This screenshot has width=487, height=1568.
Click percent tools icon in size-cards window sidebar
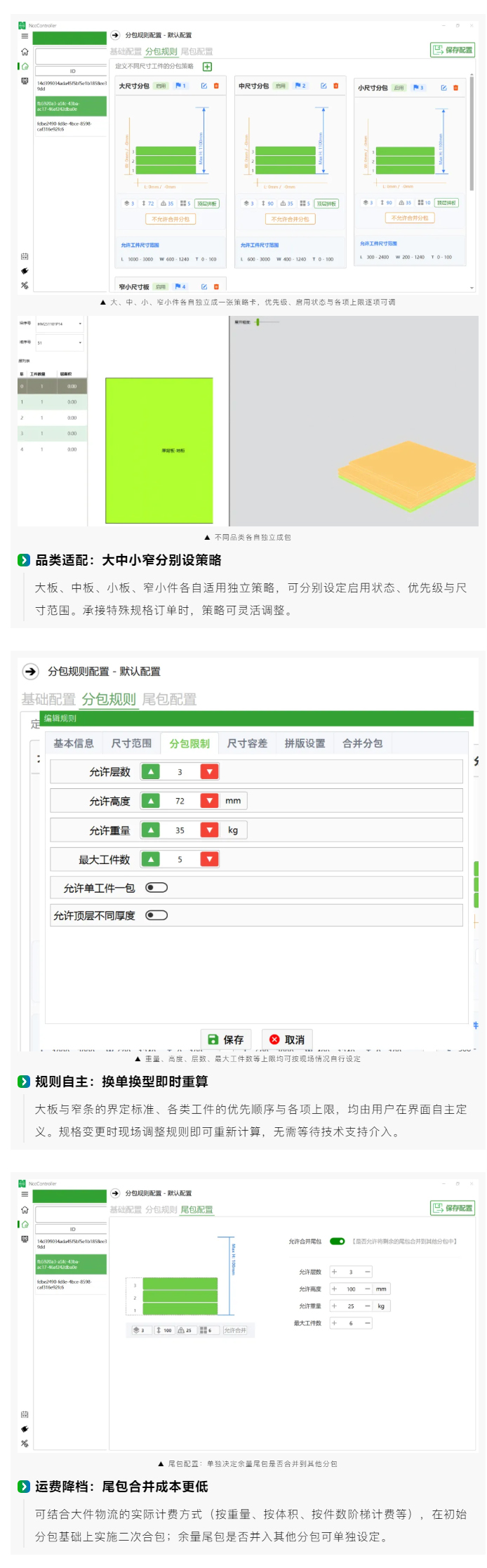tap(25, 285)
